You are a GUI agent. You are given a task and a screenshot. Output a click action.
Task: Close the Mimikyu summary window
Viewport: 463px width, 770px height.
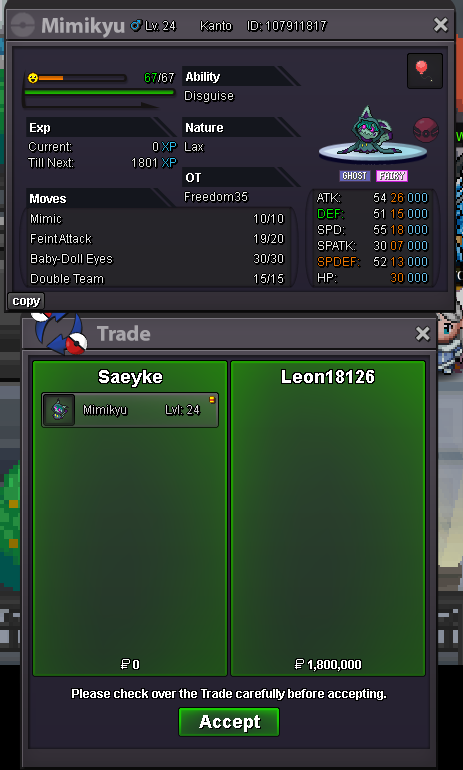440,25
